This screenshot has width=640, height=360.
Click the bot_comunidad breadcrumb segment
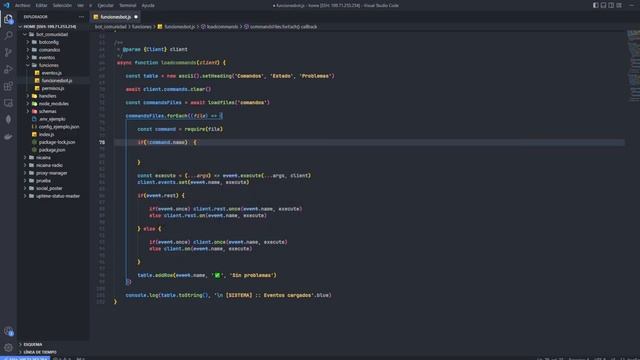coord(111,27)
